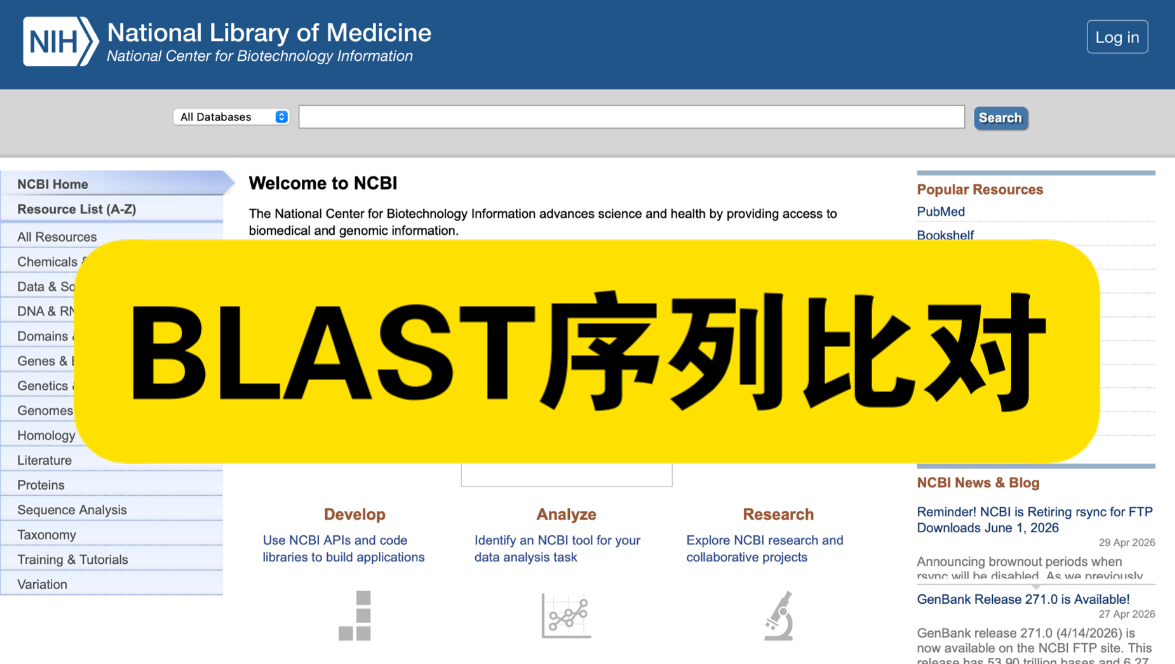Click the NIH logo
This screenshot has height=664, width=1175.
61,41
